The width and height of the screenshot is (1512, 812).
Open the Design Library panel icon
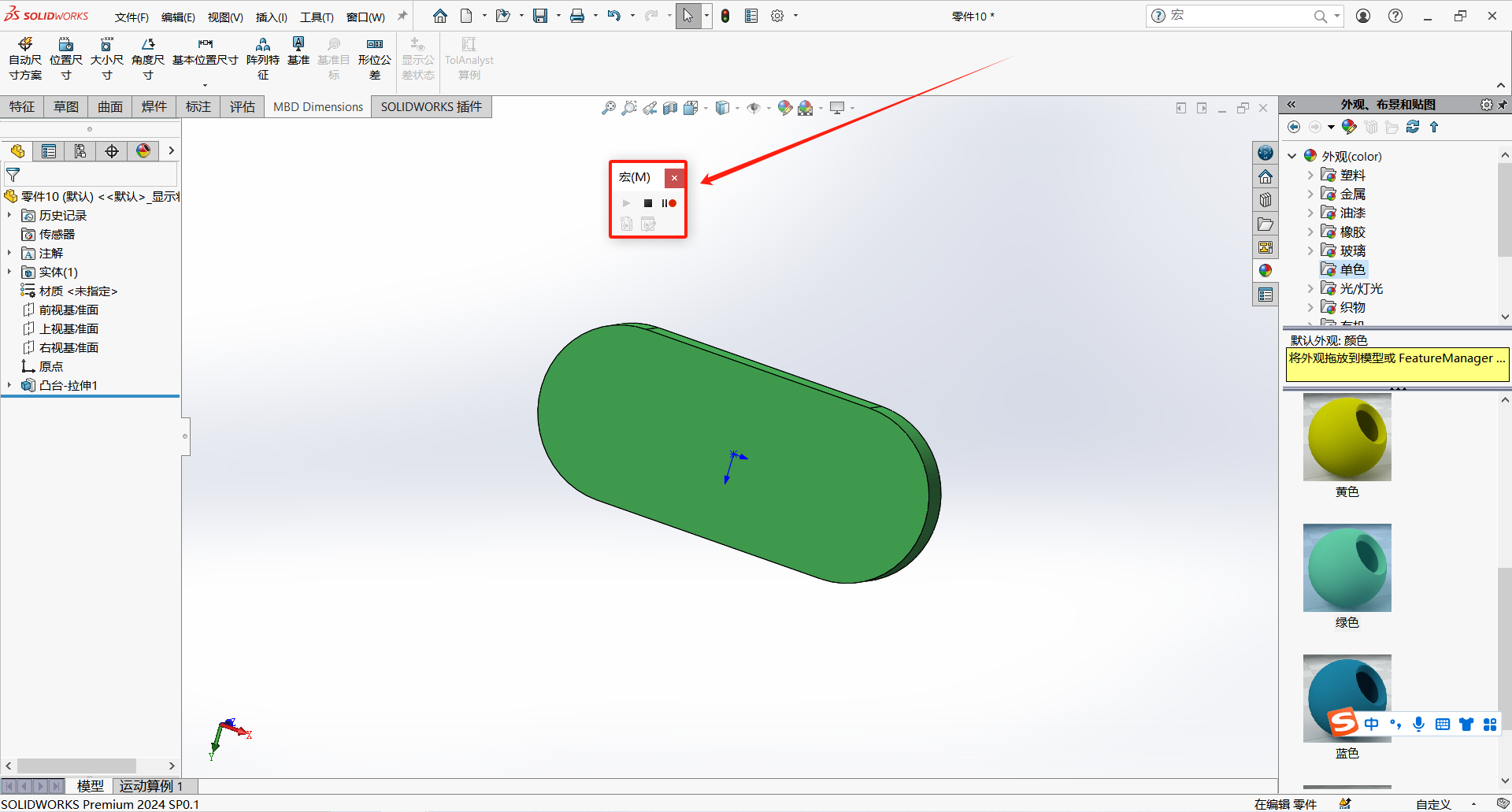coord(1266,200)
